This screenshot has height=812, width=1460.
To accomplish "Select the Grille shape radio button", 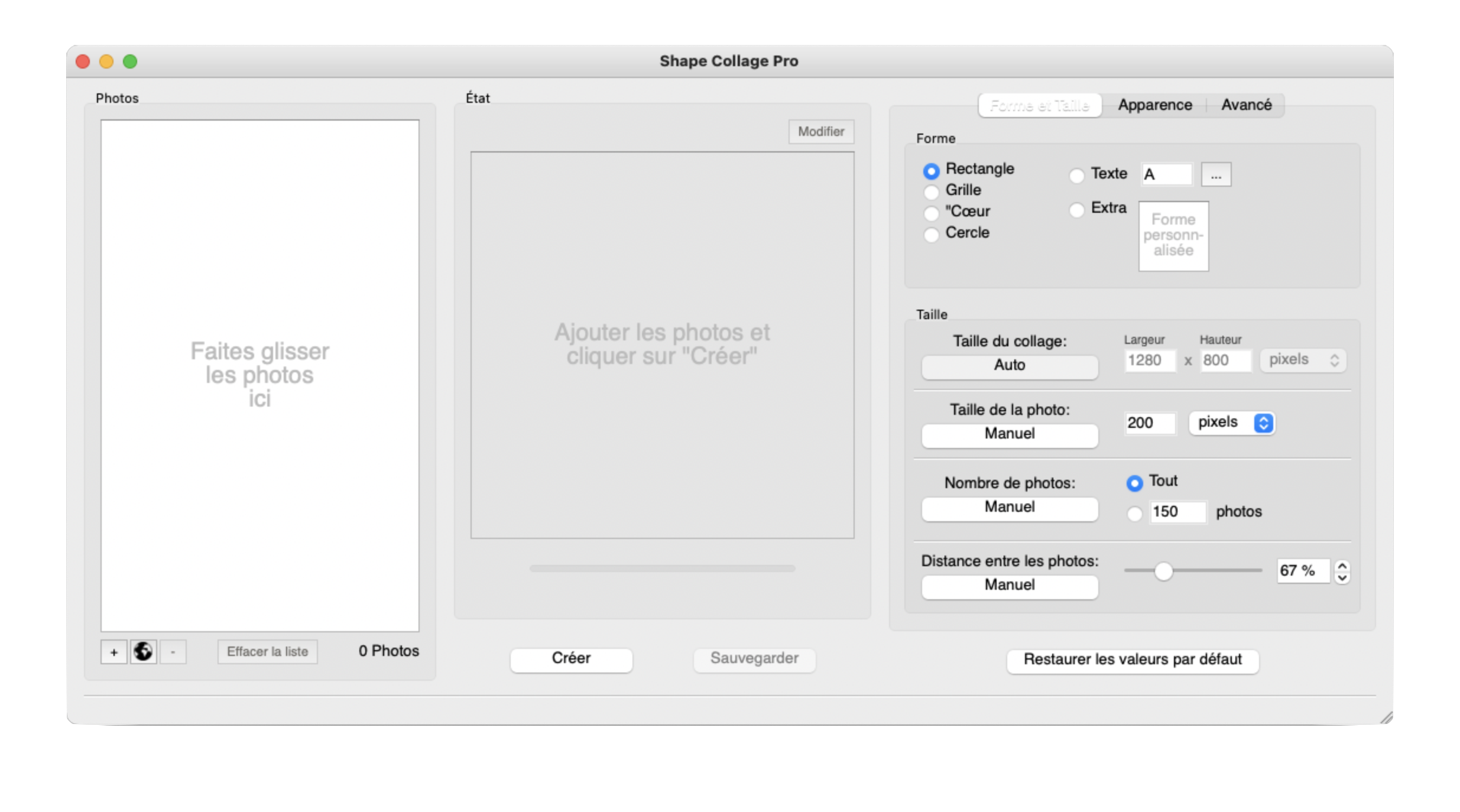I will 931,191.
